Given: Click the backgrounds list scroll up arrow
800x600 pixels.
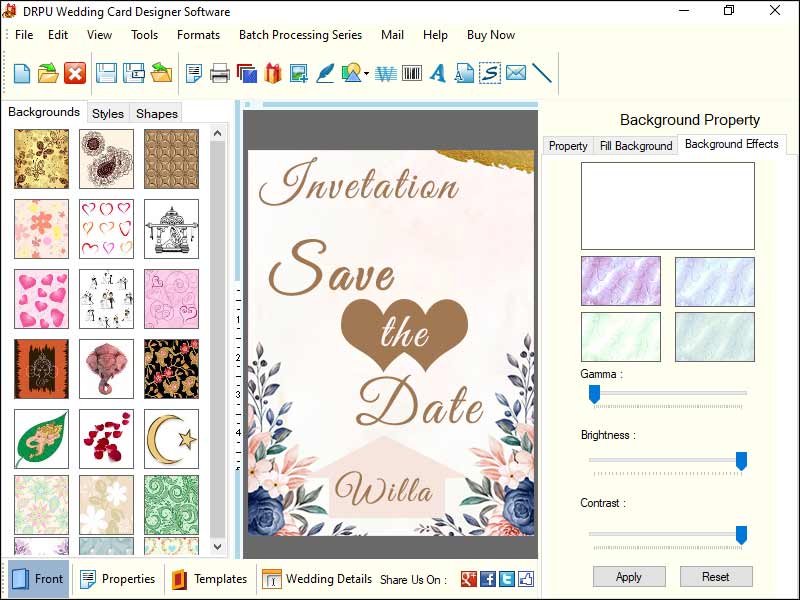Looking at the screenshot, I should point(217,133).
